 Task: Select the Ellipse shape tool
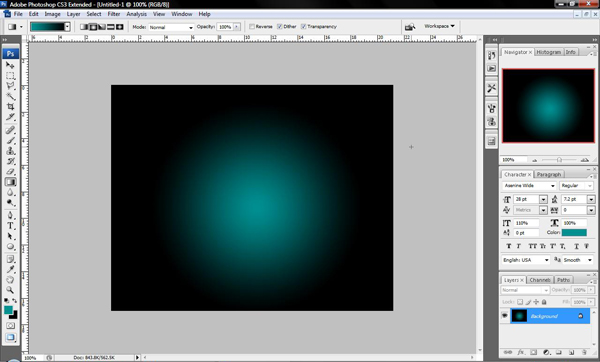click(x=10, y=246)
